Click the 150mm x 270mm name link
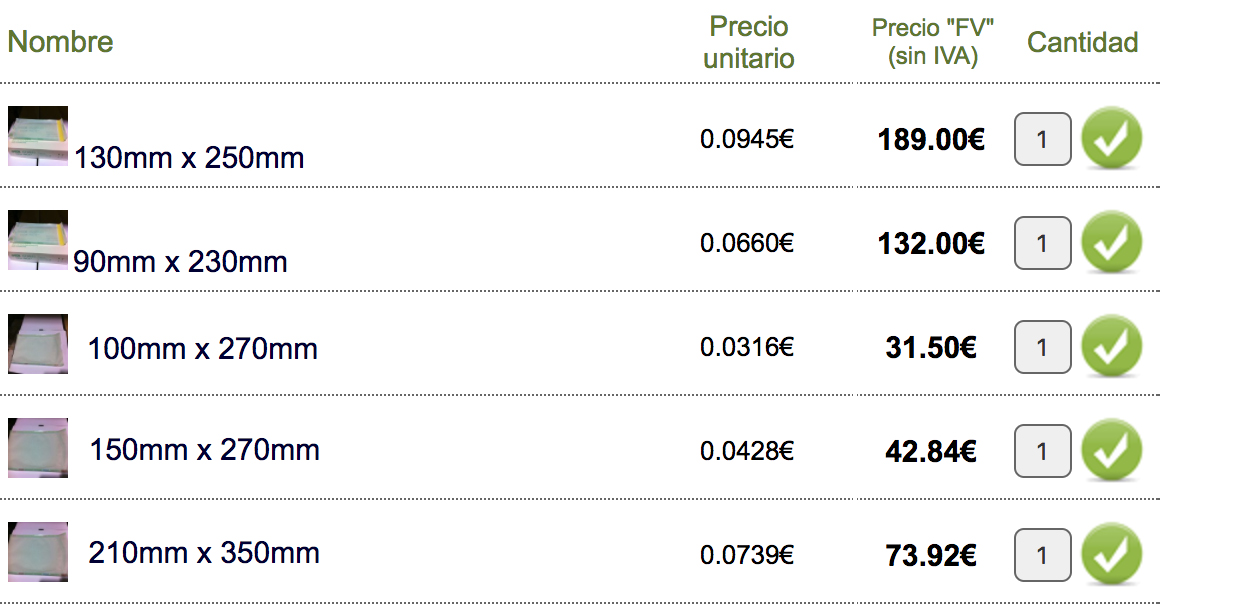Image resolution: width=1253 pixels, height=604 pixels. pyautogui.click(x=205, y=450)
